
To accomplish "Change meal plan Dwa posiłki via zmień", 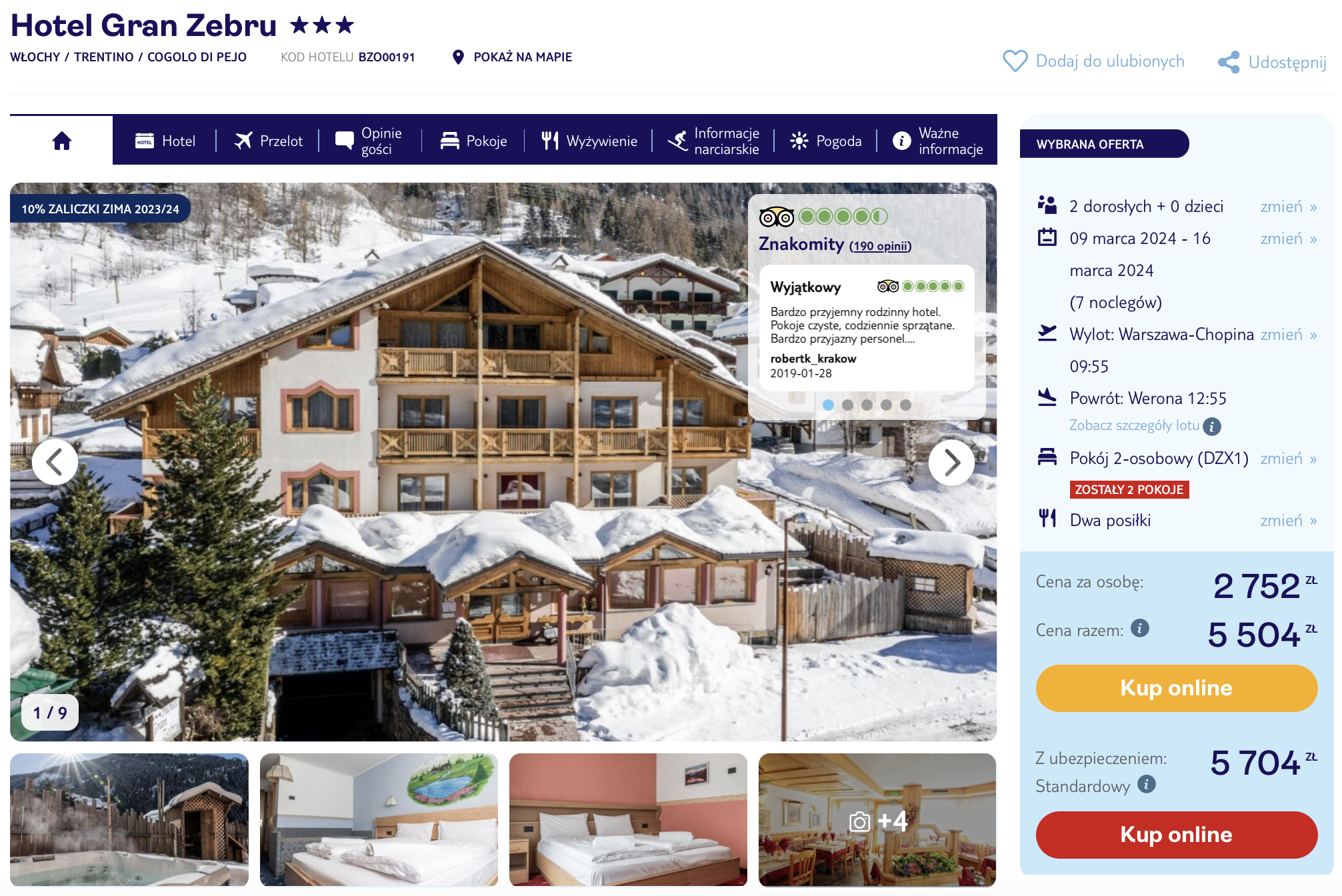I will coord(1288,521).
